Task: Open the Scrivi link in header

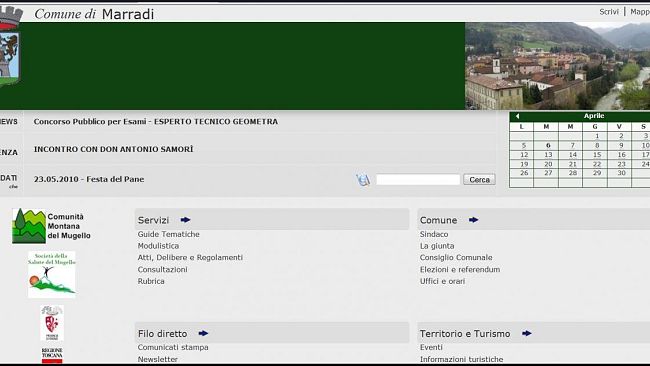Action: coord(609,12)
